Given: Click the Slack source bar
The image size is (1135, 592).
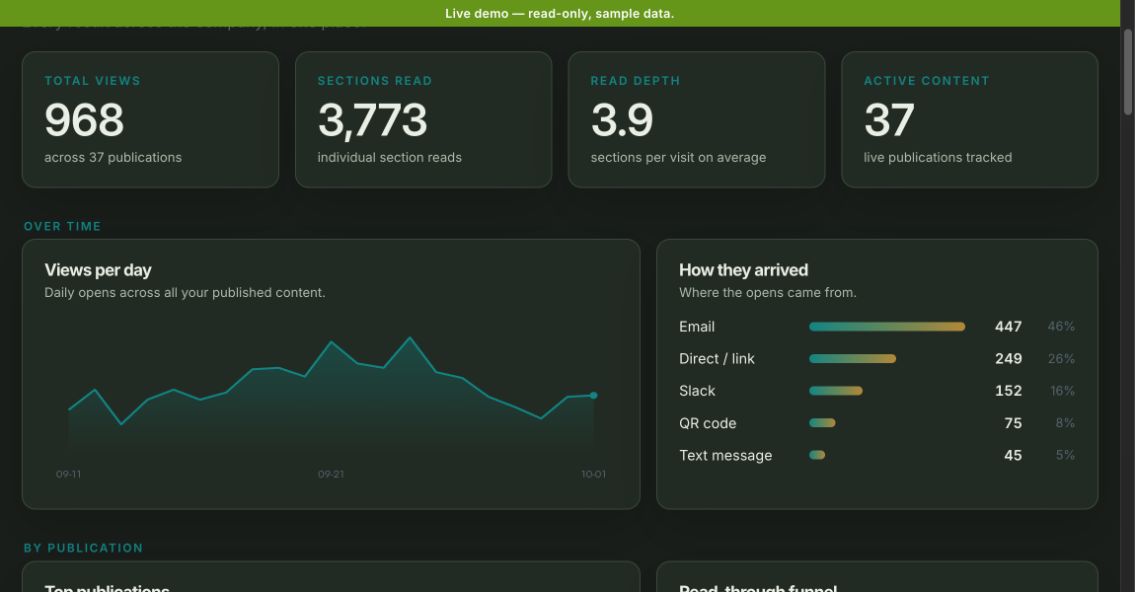Looking at the screenshot, I should click(835, 391).
